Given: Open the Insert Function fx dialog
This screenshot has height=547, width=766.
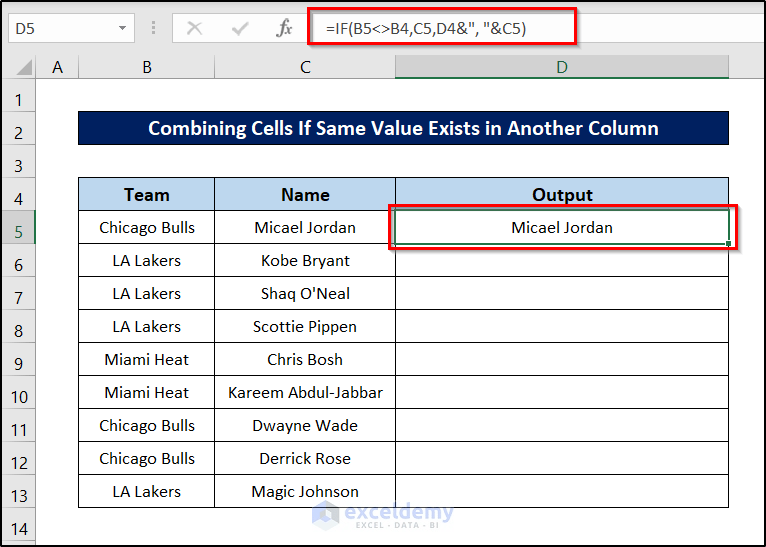Looking at the screenshot, I should [284, 28].
